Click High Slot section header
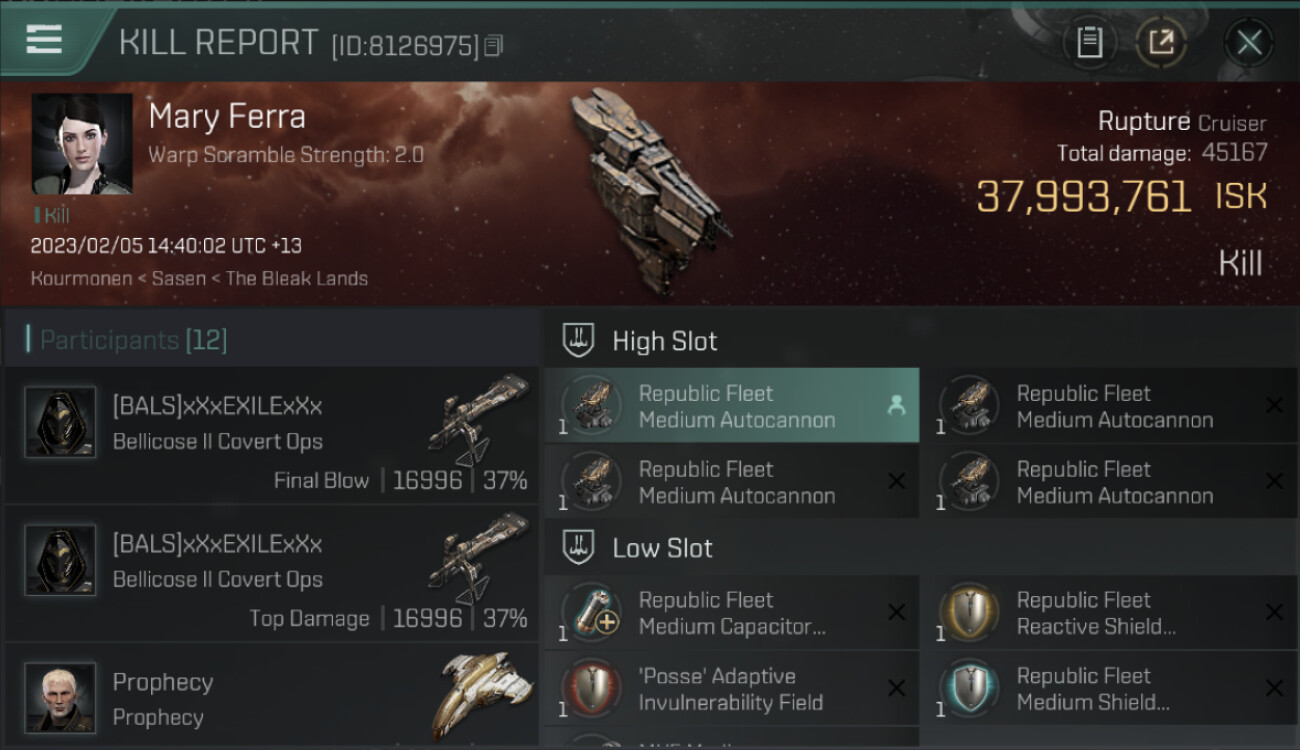The width and height of the screenshot is (1300, 750). click(x=664, y=341)
